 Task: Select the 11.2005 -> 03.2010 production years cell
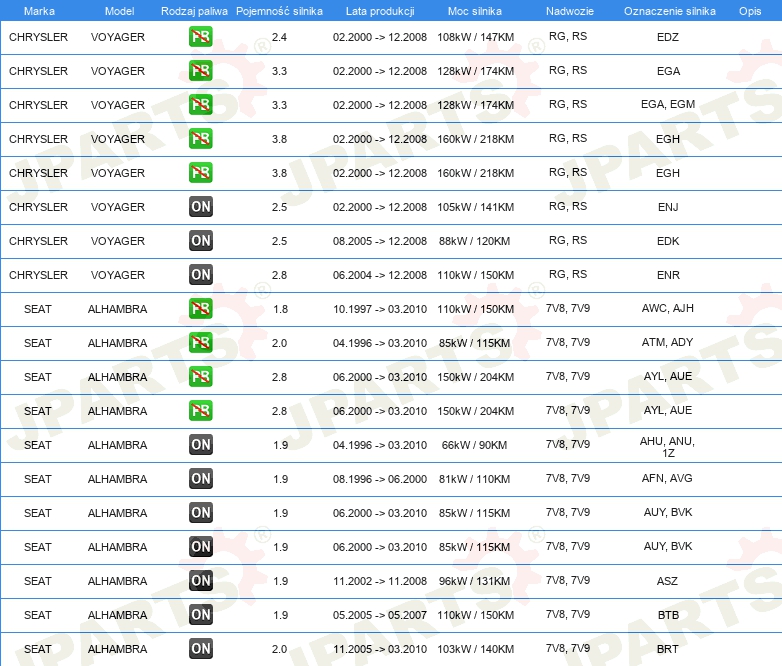pyautogui.click(x=380, y=649)
